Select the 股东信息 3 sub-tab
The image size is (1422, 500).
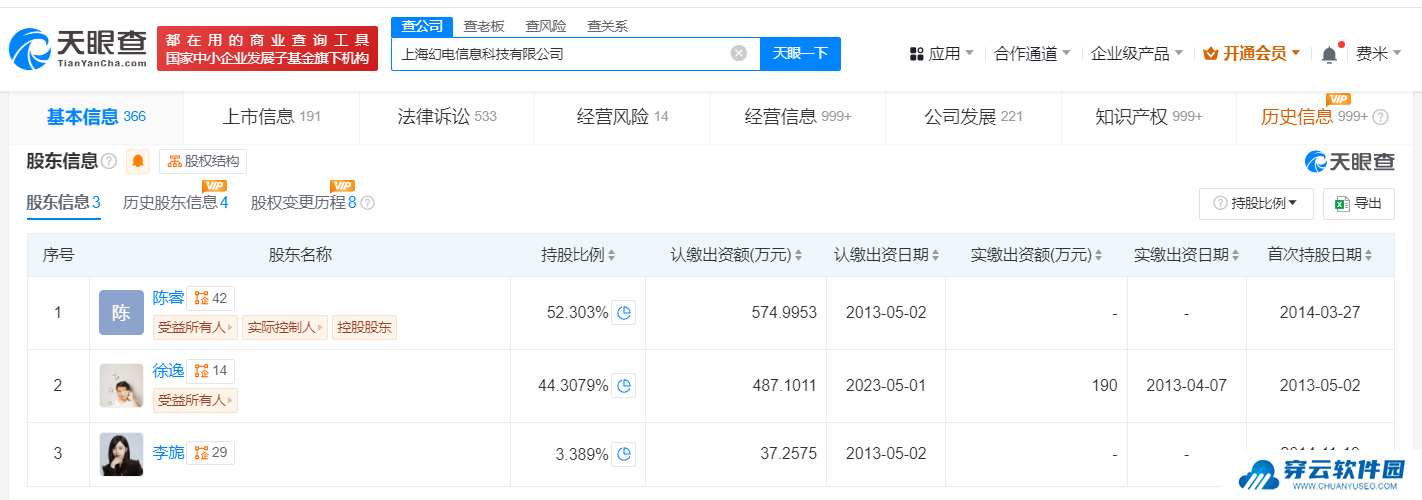[x=63, y=203]
